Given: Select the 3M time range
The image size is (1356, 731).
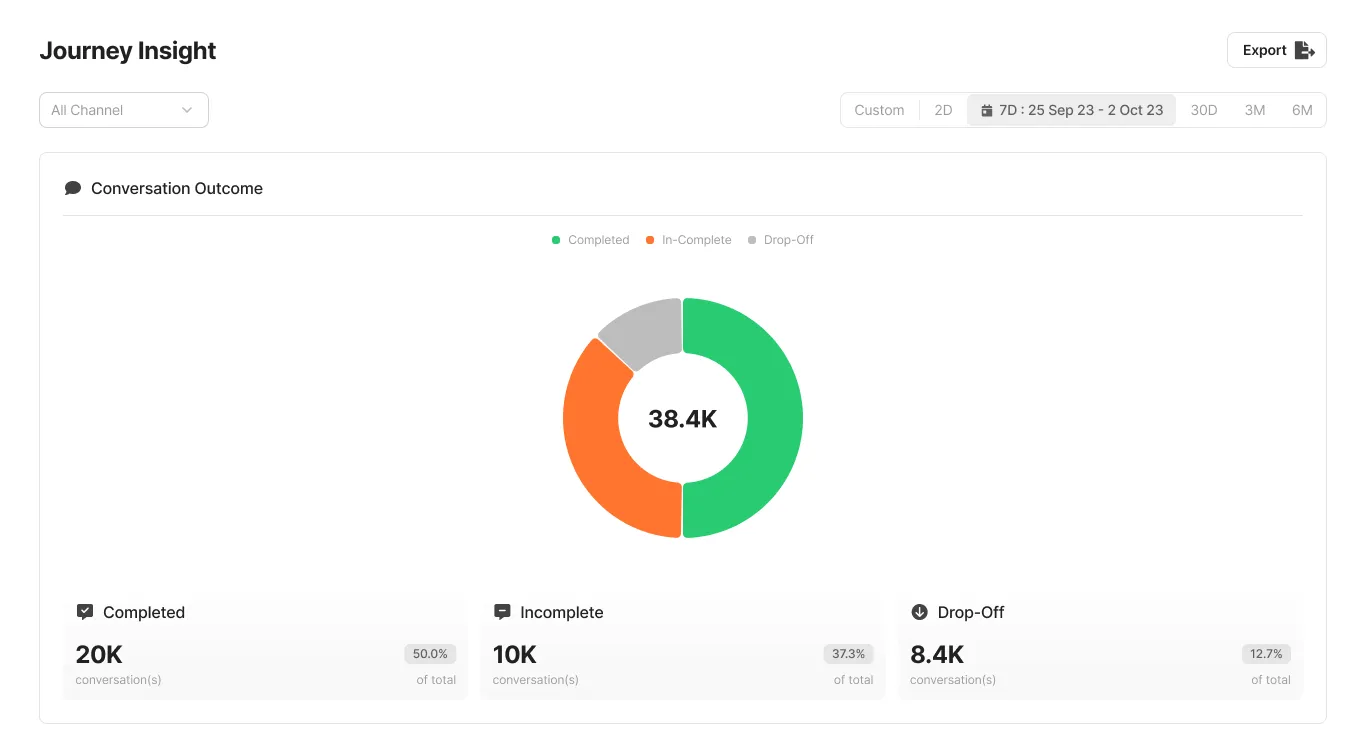Looking at the screenshot, I should pyautogui.click(x=1255, y=110).
